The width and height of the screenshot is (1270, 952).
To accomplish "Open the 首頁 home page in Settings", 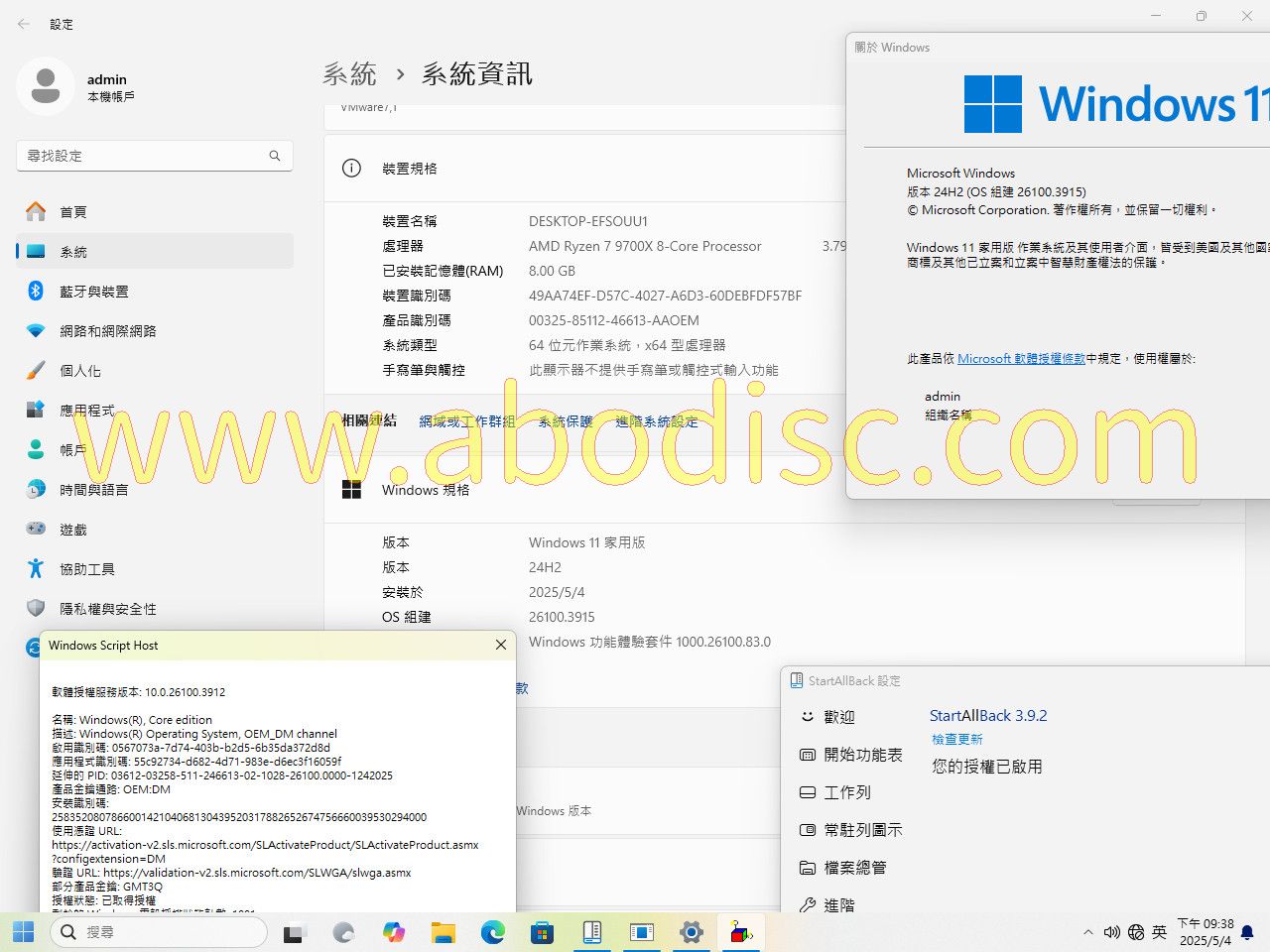I will pos(155,211).
